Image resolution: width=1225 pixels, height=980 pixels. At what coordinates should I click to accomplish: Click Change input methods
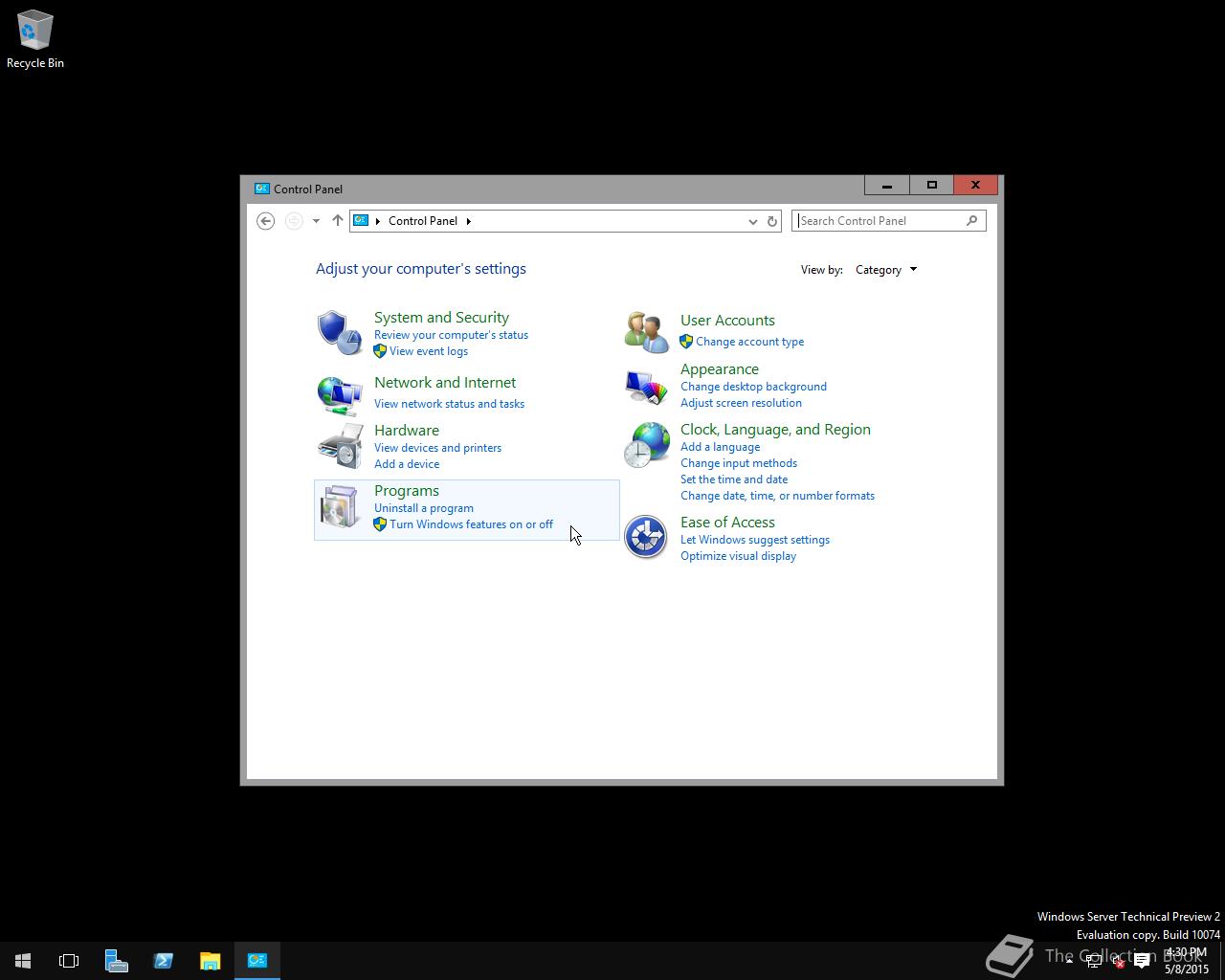click(x=739, y=463)
